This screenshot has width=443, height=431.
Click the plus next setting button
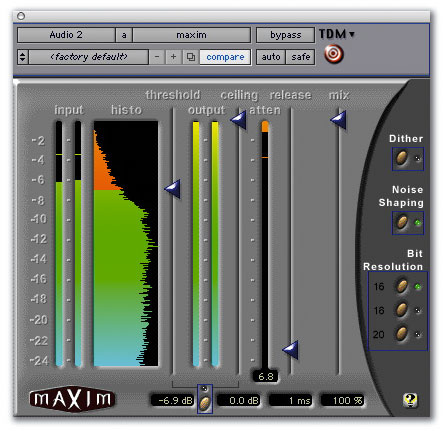click(x=173, y=57)
